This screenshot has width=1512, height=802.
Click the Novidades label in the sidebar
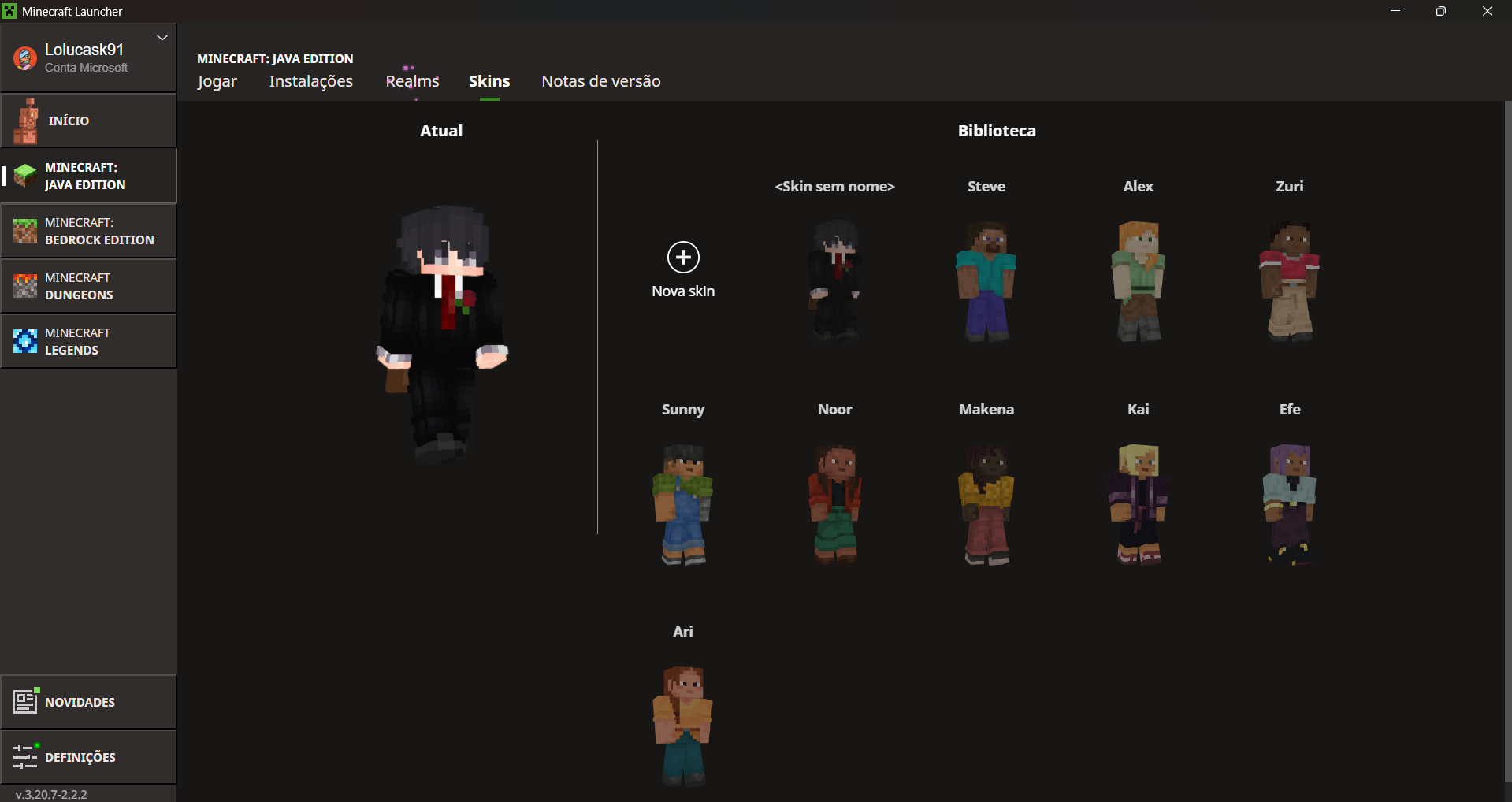80,702
